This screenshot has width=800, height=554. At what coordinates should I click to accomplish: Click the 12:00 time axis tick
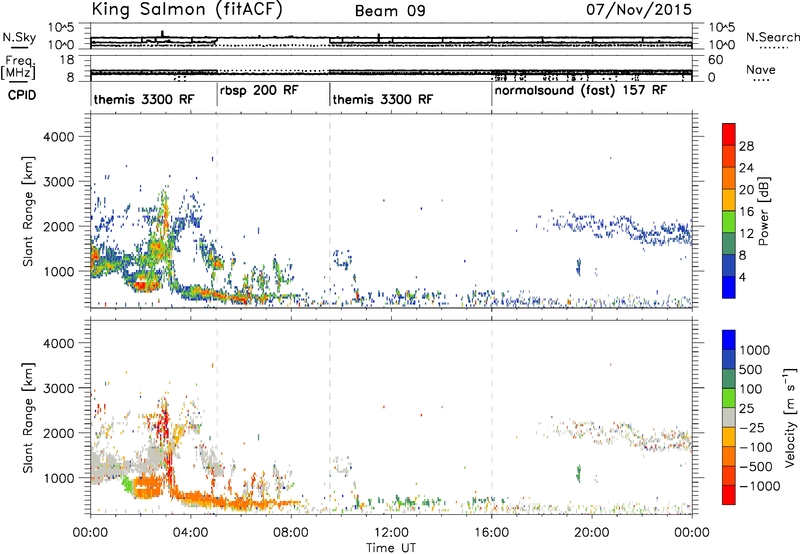coord(391,533)
